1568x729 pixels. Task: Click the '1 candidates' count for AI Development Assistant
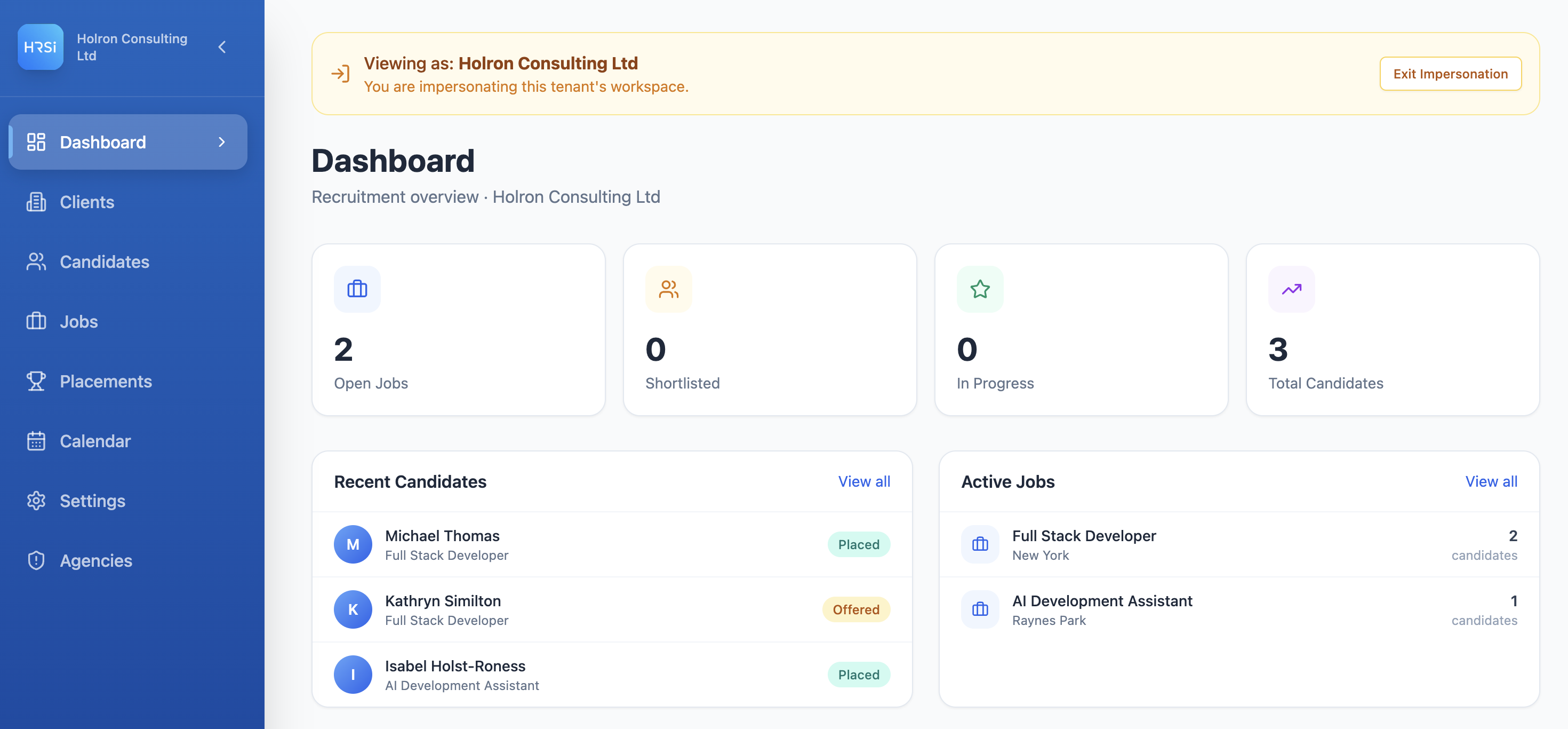pyautogui.click(x=1484, y=609)
